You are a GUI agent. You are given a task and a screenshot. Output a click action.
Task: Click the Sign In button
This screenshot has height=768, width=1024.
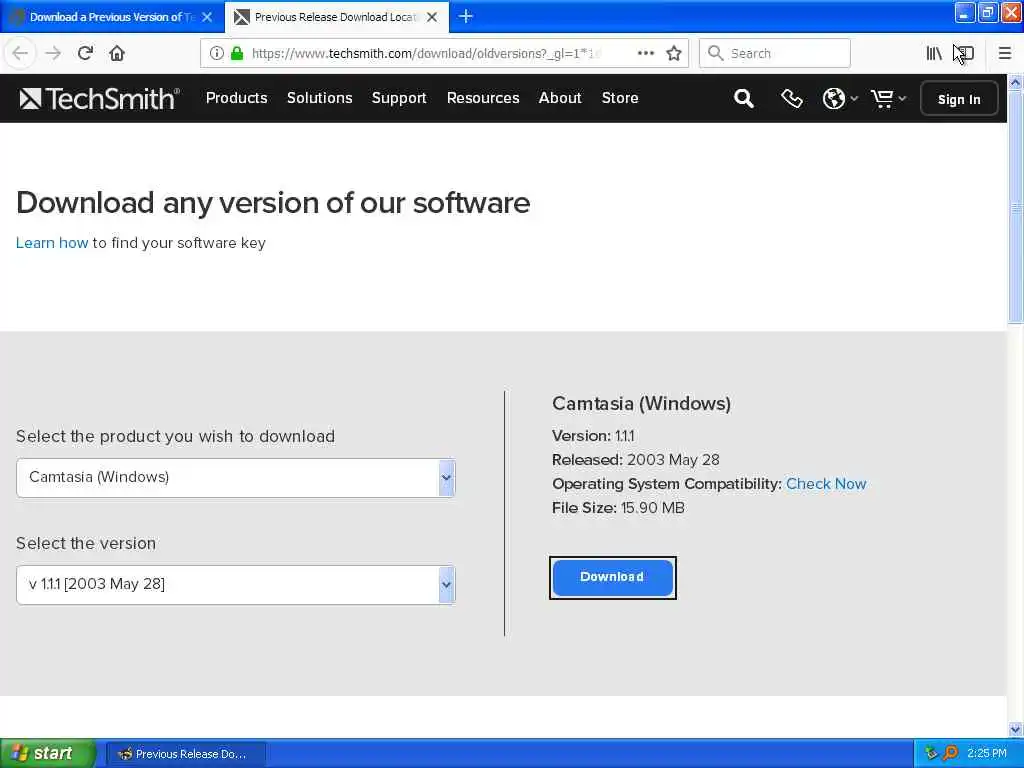[x=959, y=99]
